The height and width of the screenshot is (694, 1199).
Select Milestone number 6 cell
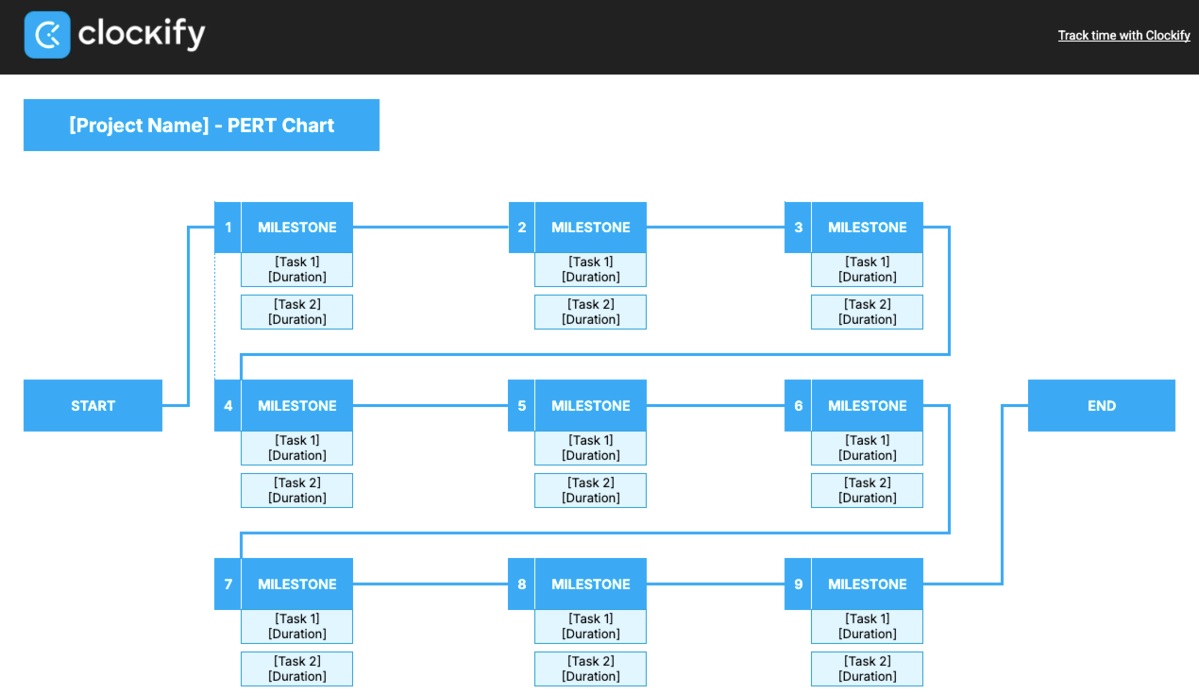[798, 406]
